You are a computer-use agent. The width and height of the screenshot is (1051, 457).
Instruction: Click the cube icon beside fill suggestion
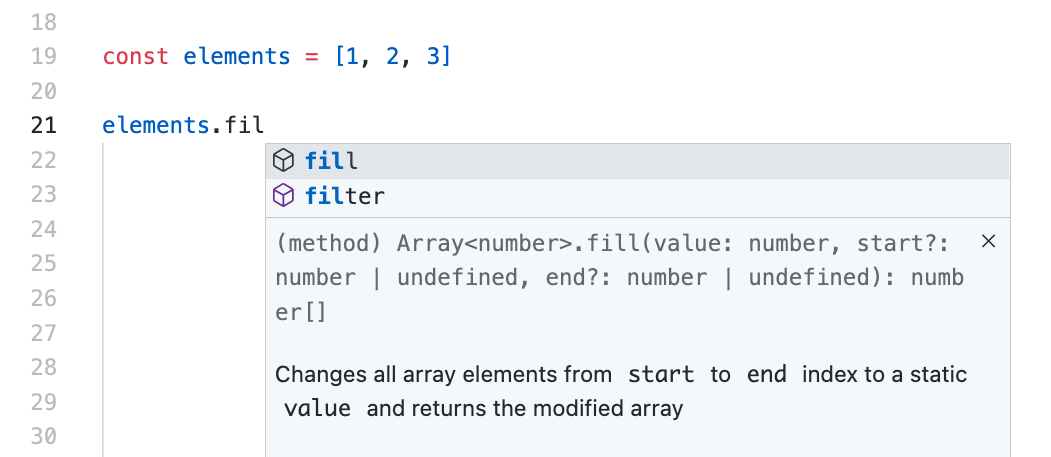[x=284, y=161]
